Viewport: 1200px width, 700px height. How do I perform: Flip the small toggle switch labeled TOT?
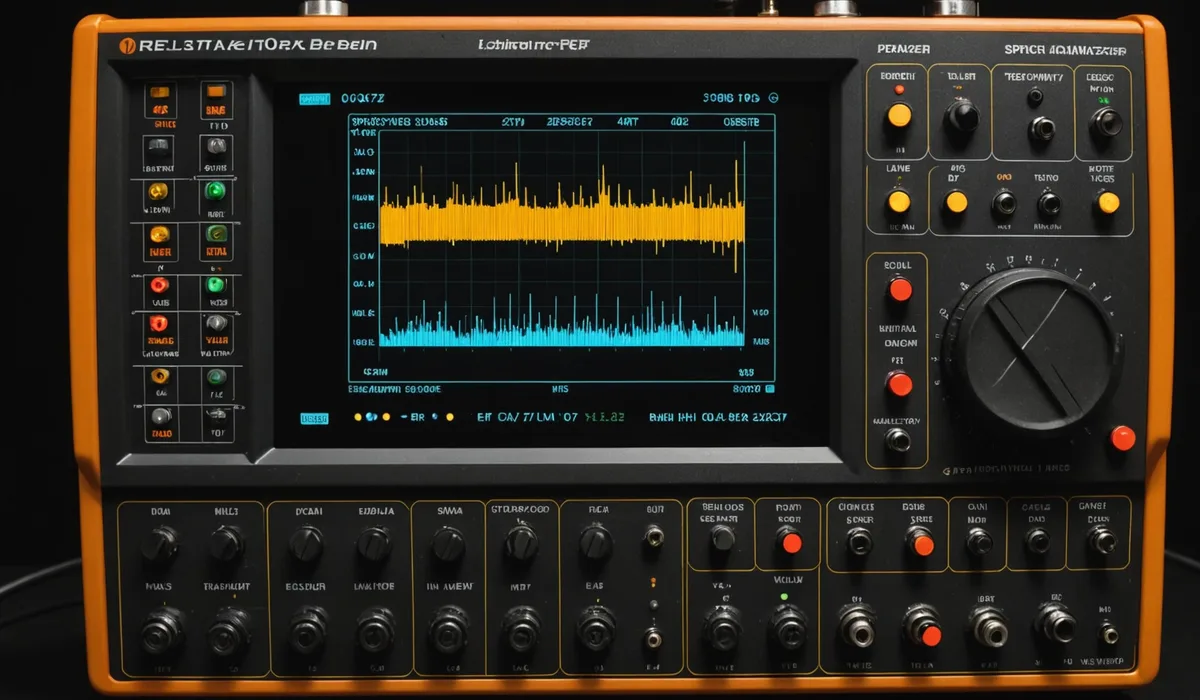217,415
